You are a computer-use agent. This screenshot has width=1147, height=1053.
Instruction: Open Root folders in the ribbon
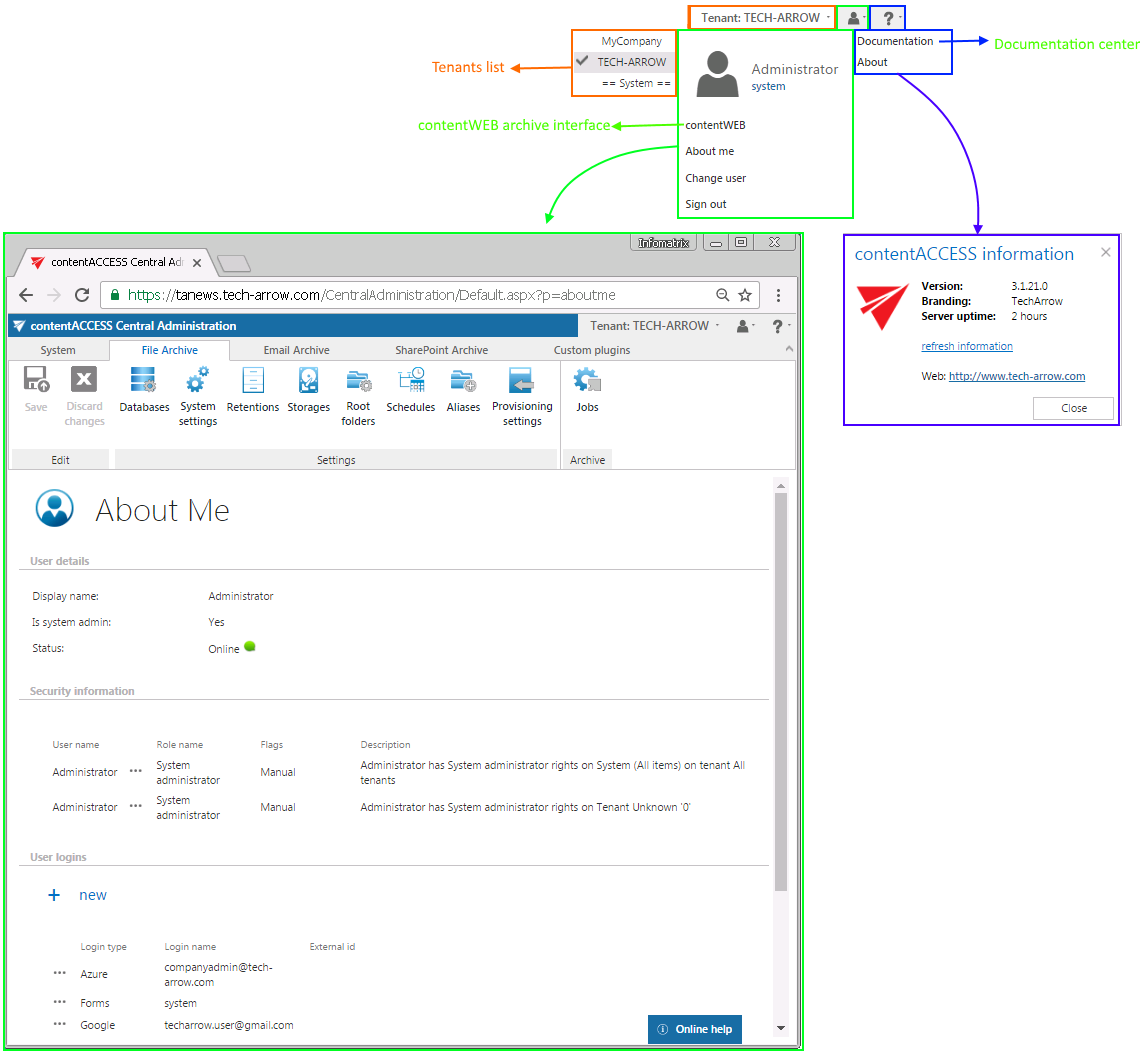pos(358,397)
